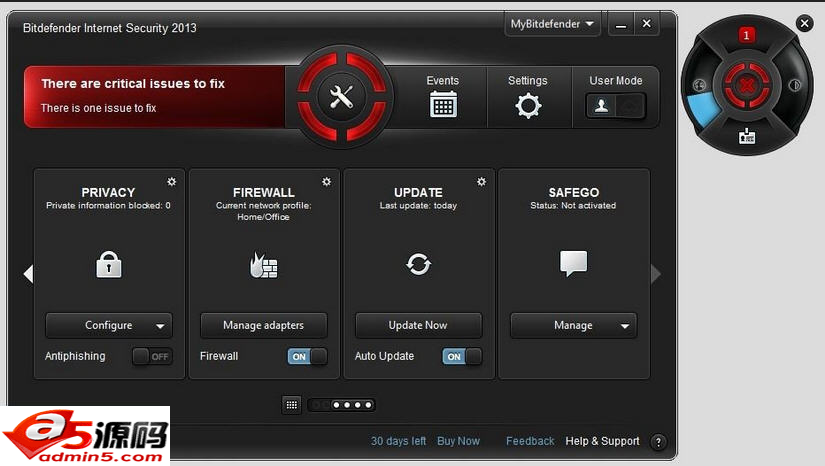This screenshot has width=825, height=466.
Task: Click the Manage adapters button
Action: tap(263, 326)
